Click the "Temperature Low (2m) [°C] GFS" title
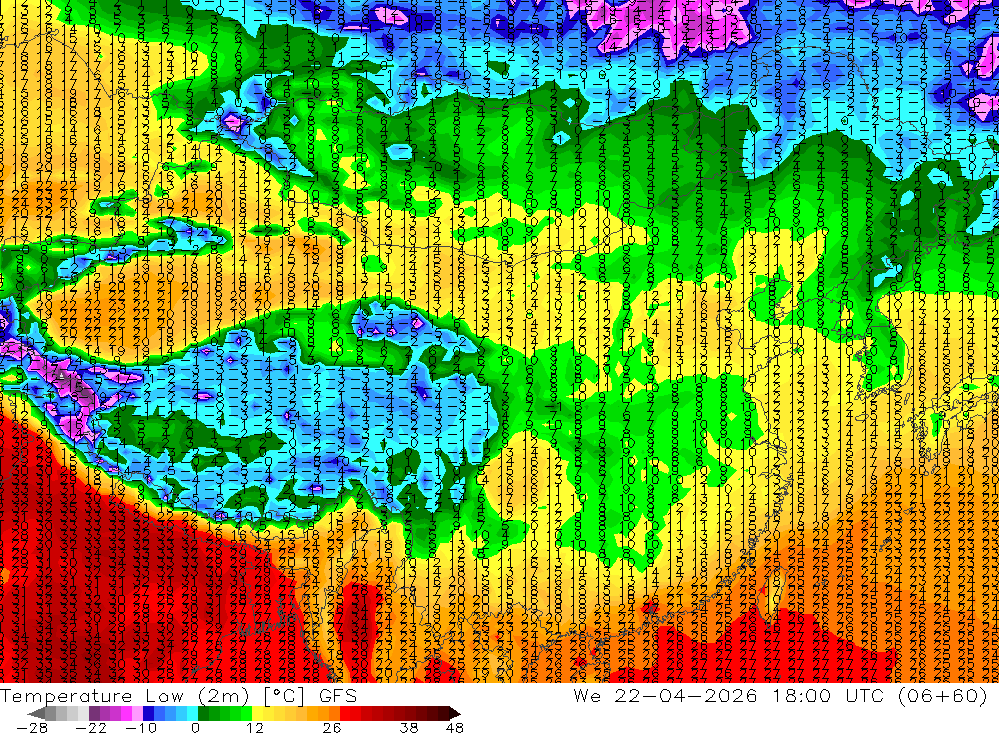 coord(179,695)
